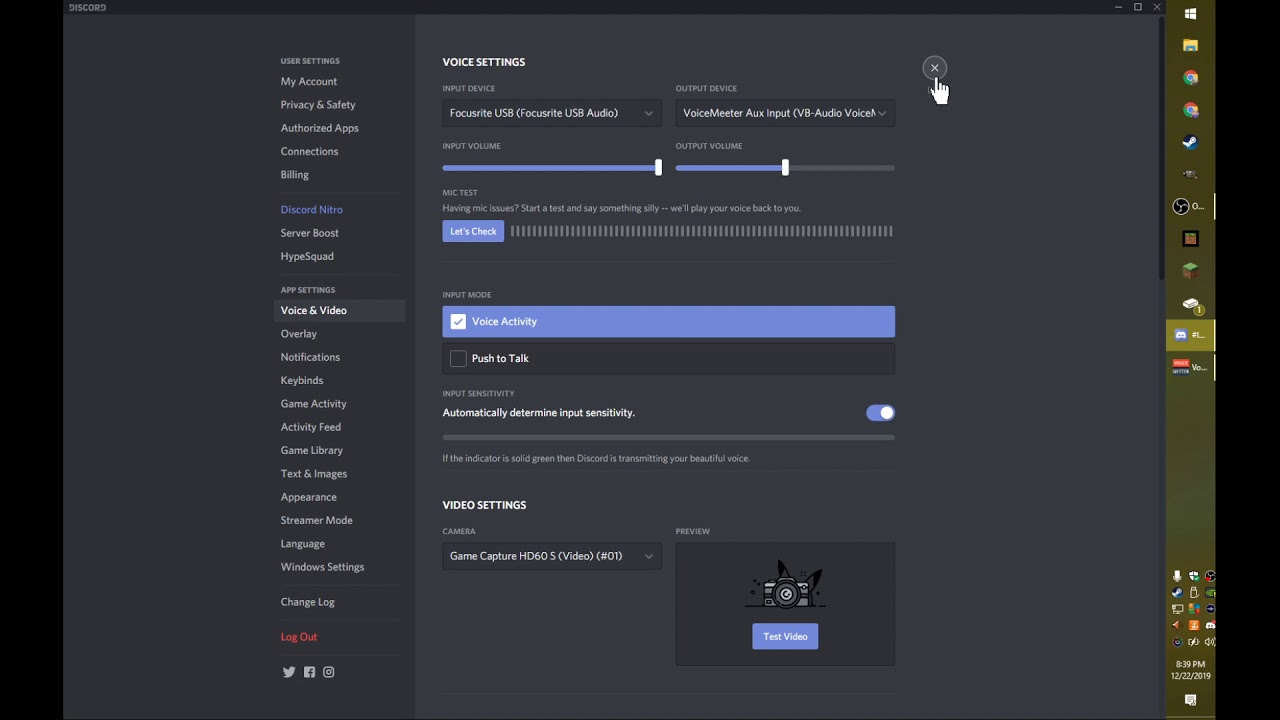
Task: Open Authorized Apps section
Action: pyautogui.click(x=320, y=128)
